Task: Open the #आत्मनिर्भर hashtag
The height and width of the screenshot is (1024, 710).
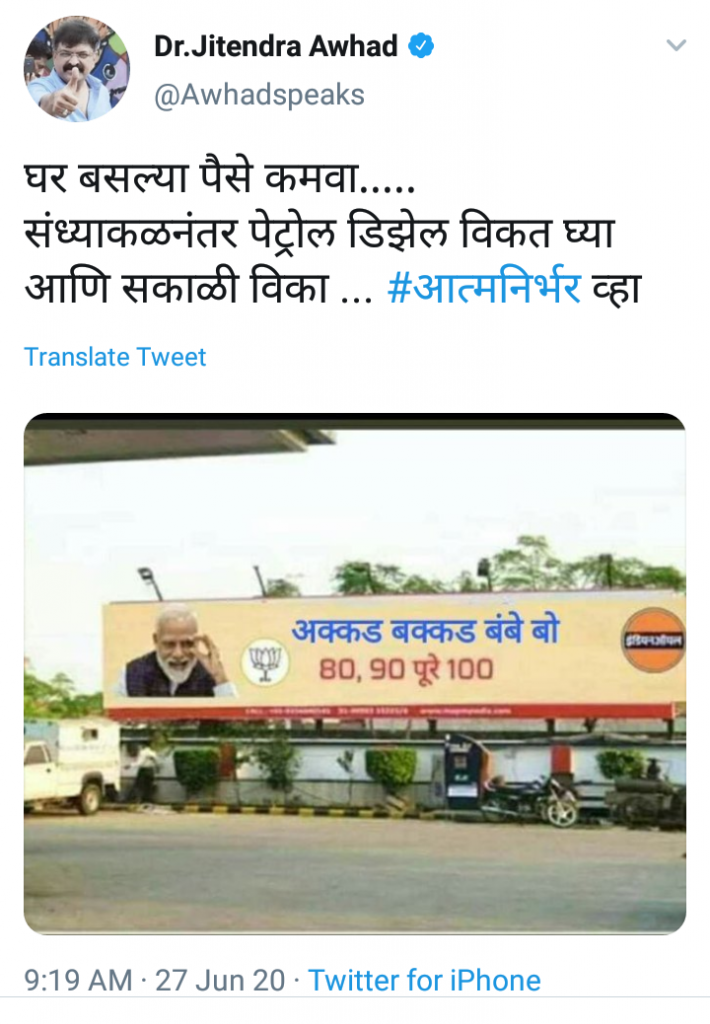Action: (483, 287)
